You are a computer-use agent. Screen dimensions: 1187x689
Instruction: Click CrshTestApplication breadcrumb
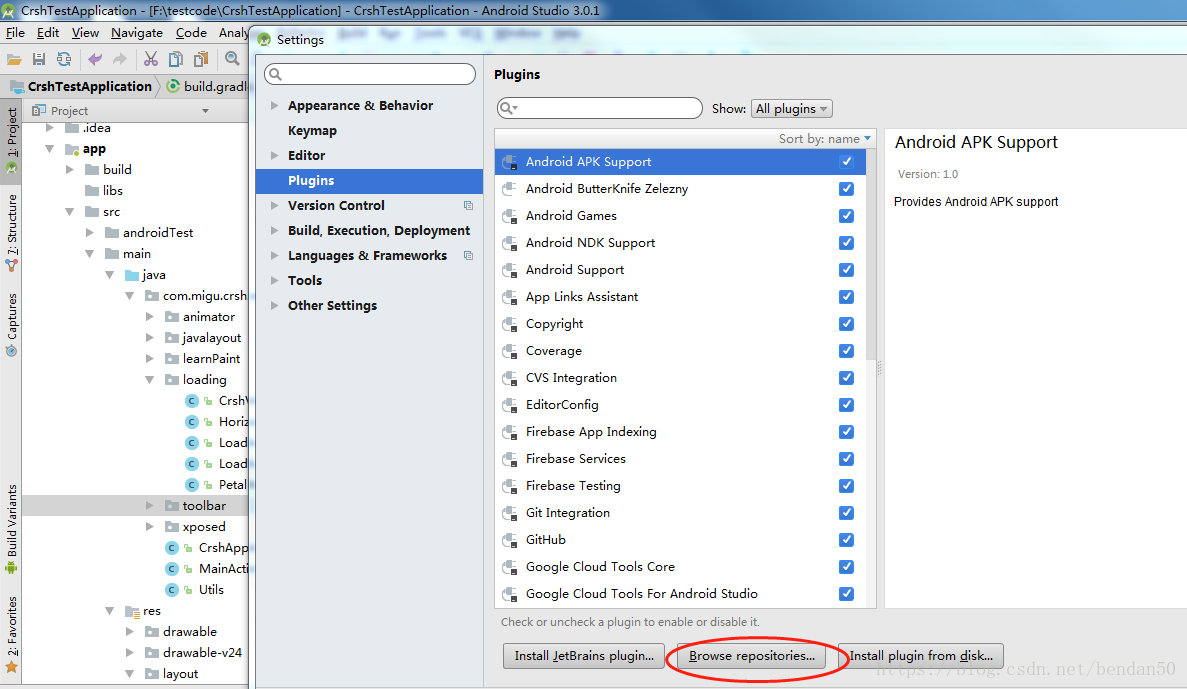tap(89, 86)
